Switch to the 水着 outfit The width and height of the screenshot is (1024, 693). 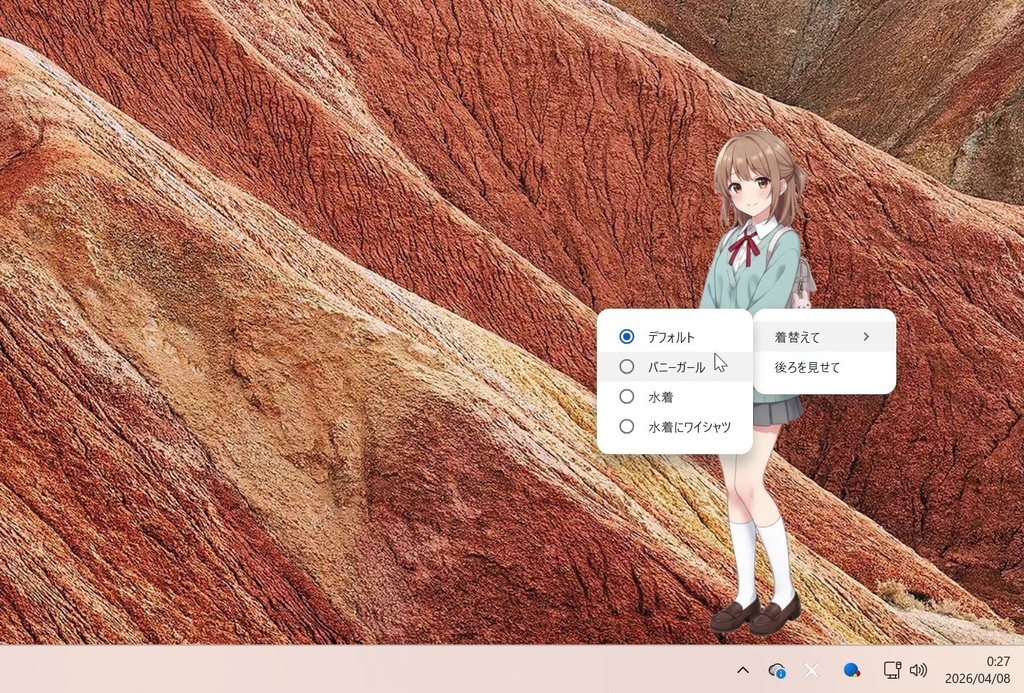pyautogui.click(x=625, y=396)
